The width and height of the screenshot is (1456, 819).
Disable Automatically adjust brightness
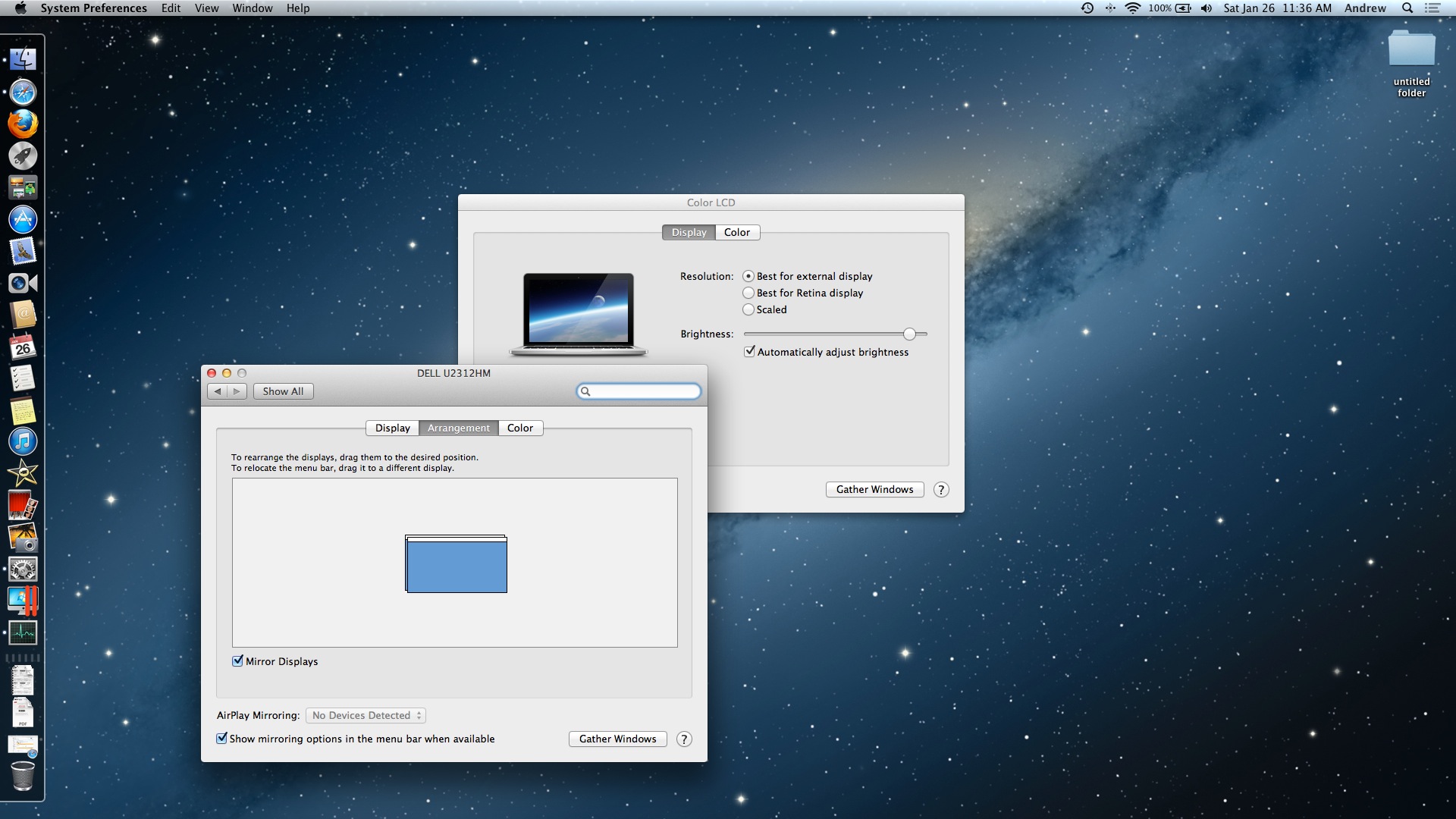click(x=749, y=352)
